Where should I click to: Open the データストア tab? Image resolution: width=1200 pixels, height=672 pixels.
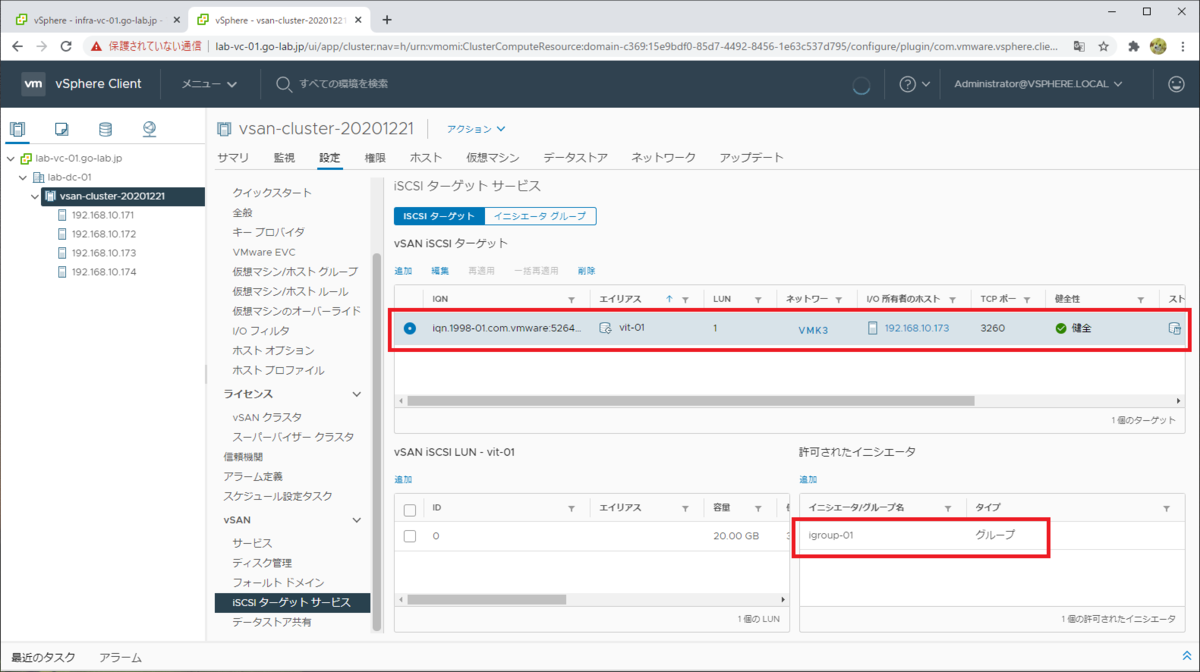click(575, 158)
